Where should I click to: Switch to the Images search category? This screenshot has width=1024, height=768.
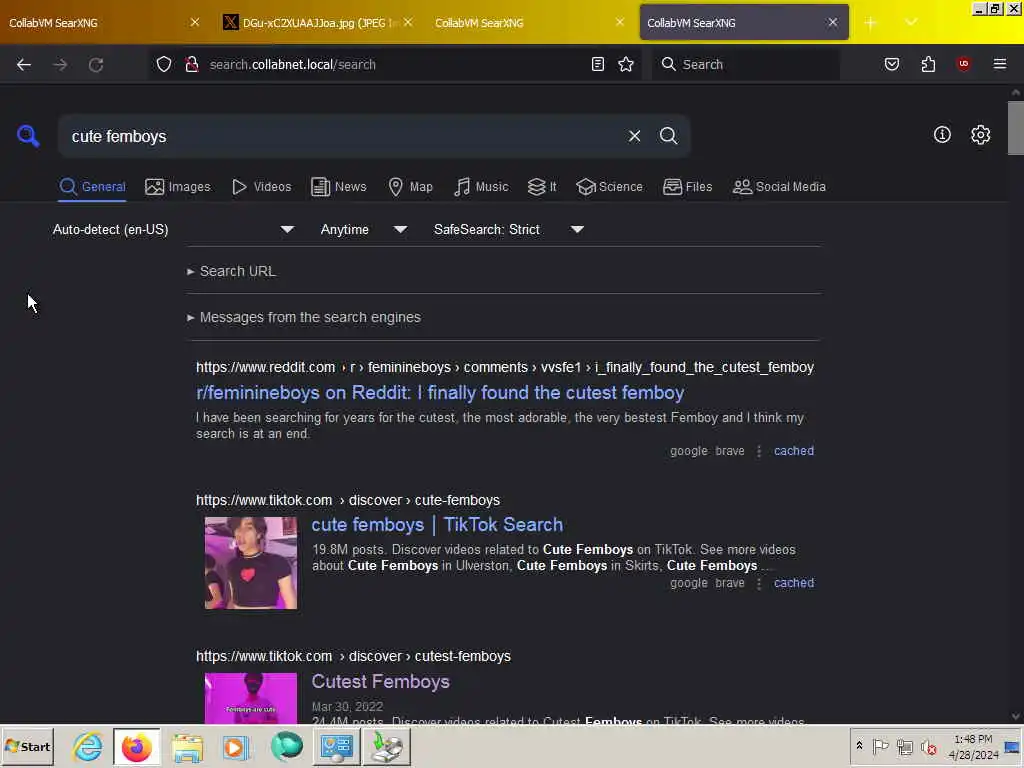pyautogui.click(x=178, y=187)
